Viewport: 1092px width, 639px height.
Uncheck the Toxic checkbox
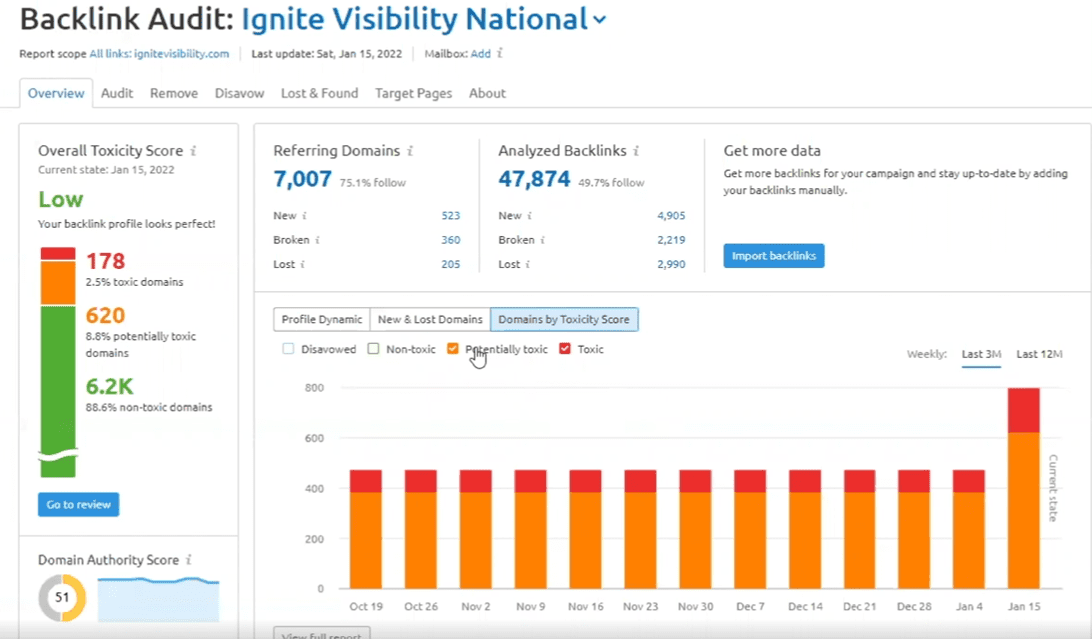pyautogui.click(x=565, y=349)
